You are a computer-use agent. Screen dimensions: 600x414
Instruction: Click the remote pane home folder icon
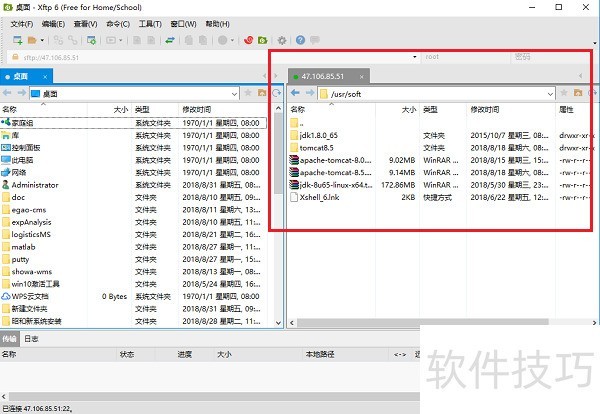coord(578,93)
